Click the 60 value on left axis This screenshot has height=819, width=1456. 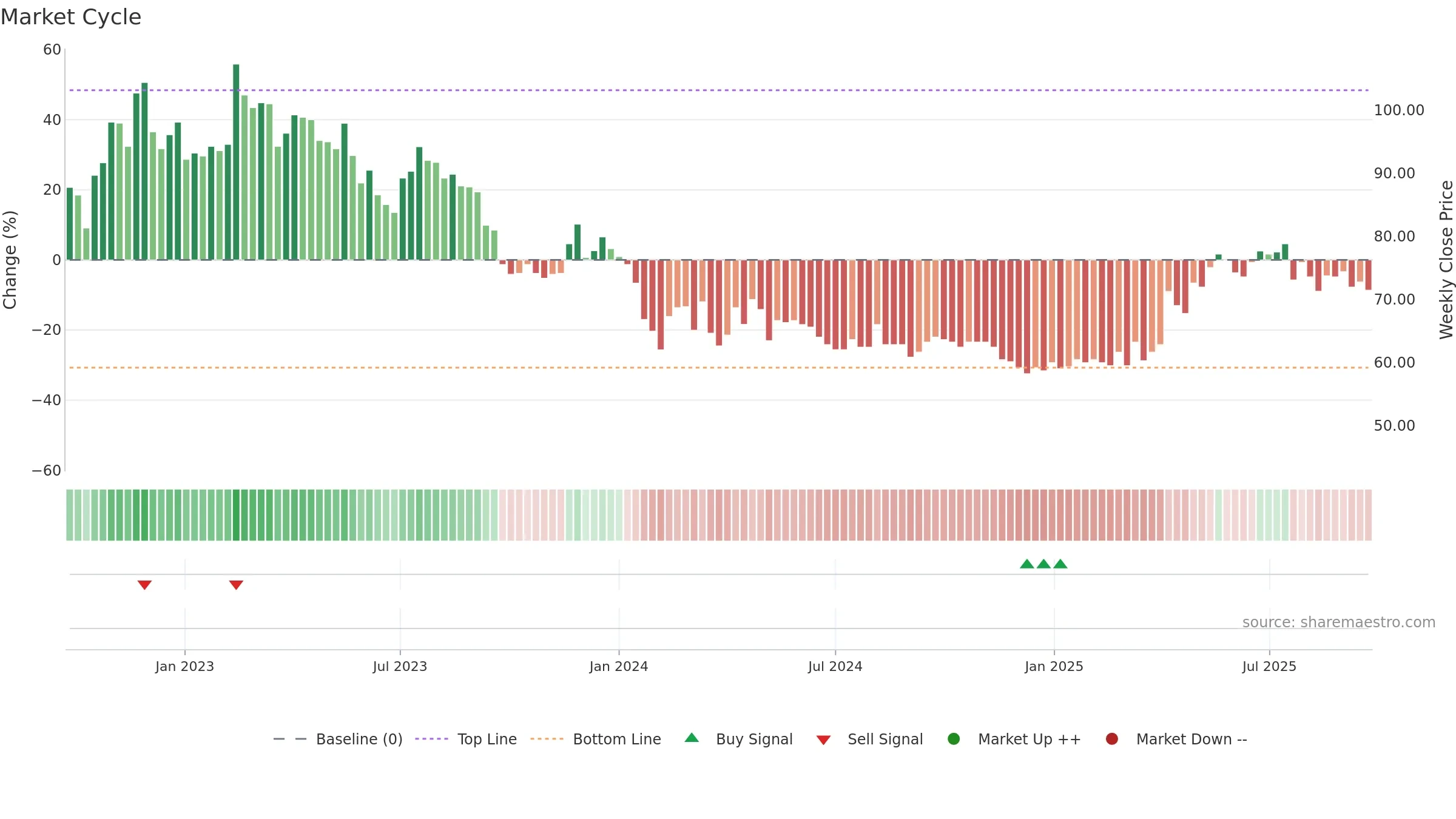[x=52, y=50]
